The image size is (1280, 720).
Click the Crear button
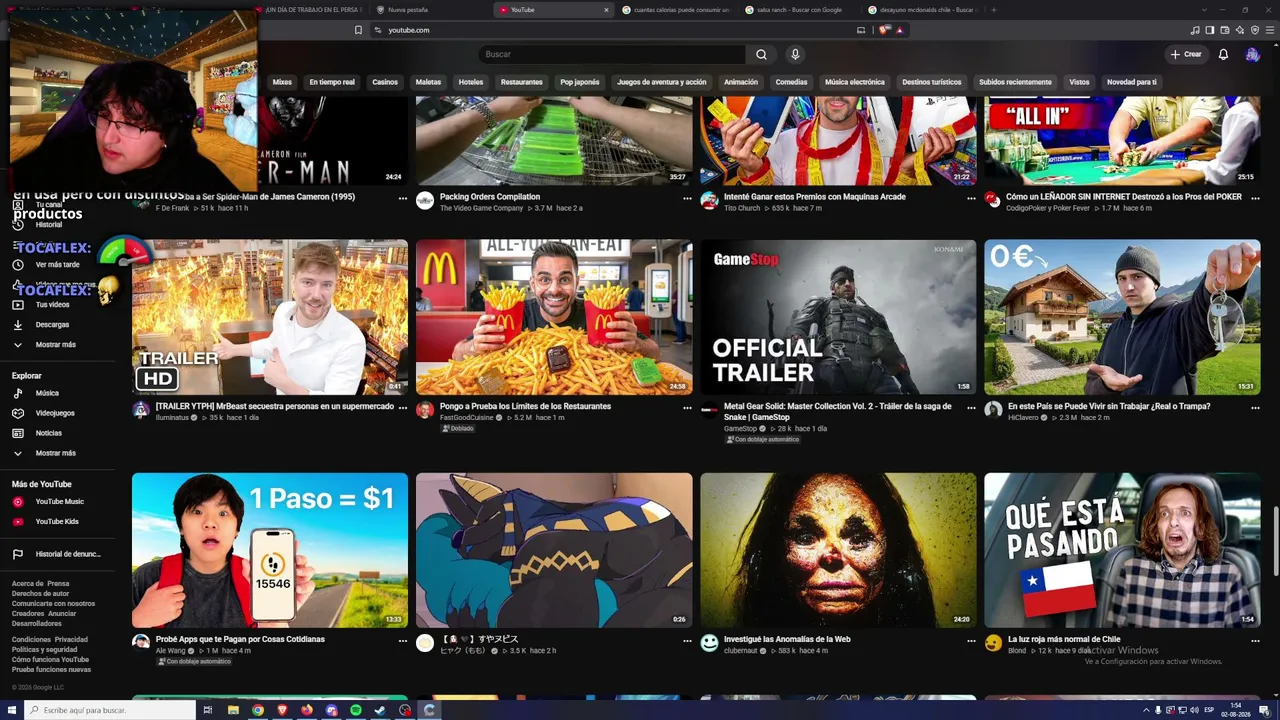click(1186, 54)
